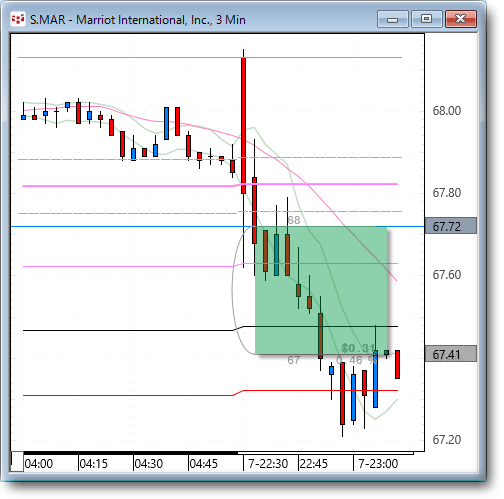
Task: Click the $0.31 profit label
Action: point(358,348)
